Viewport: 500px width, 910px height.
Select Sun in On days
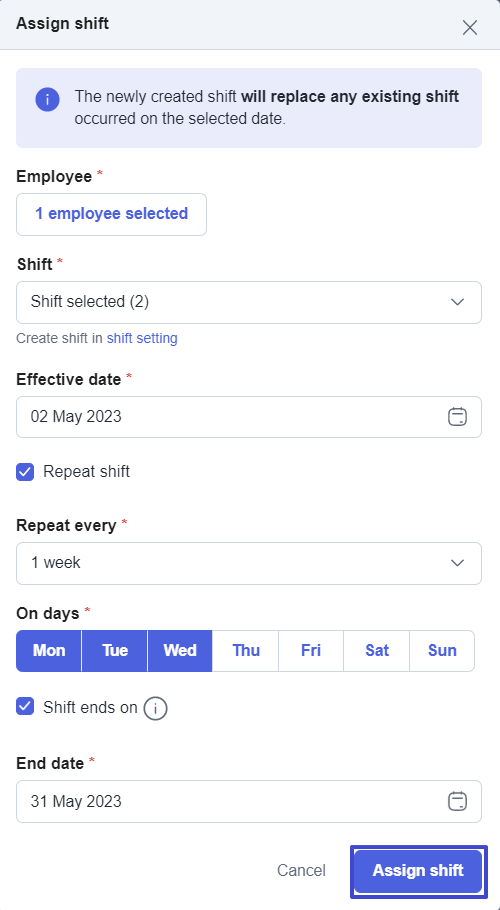[x=442, y=651]
